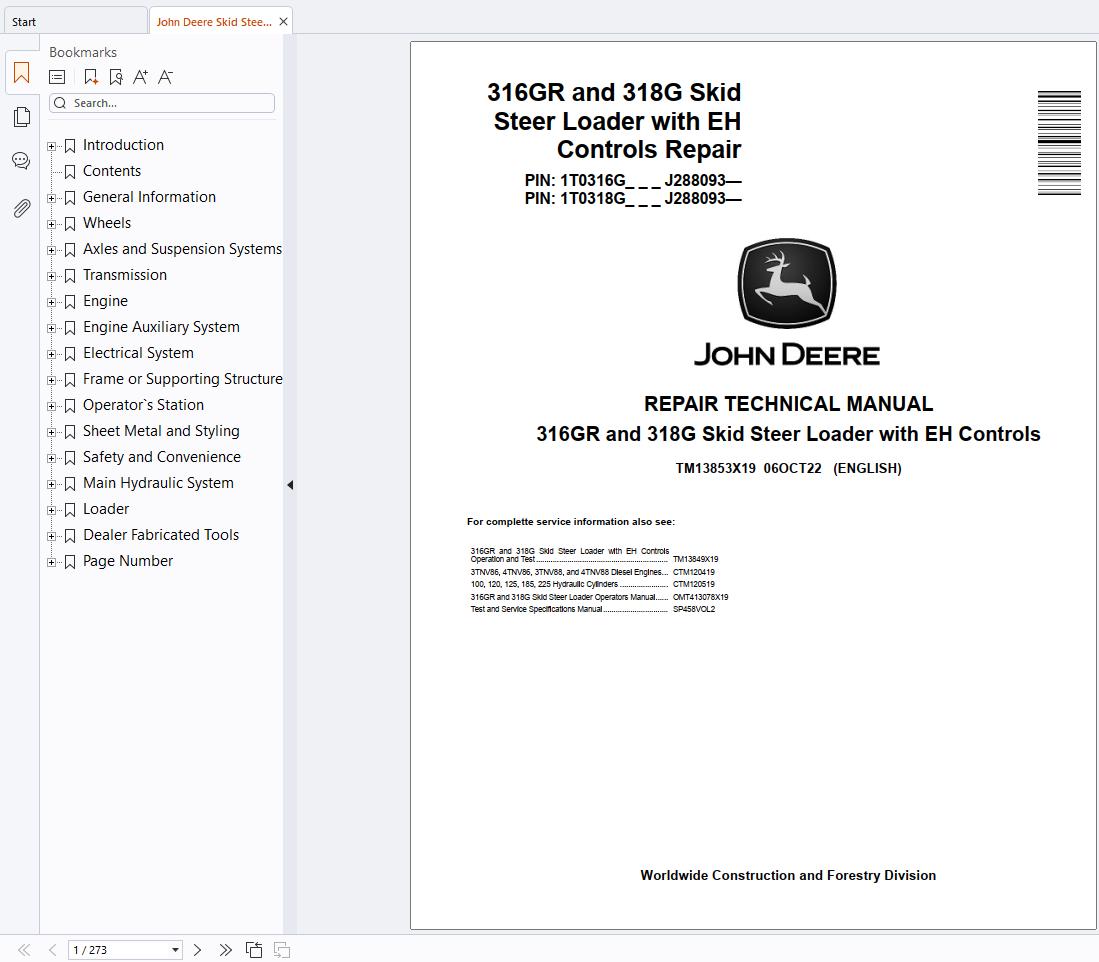Toggle the Bookmarks panel sidebar icon
Image resolution: width=1099 pixels, height=962 pixels.
pos(21,73)
